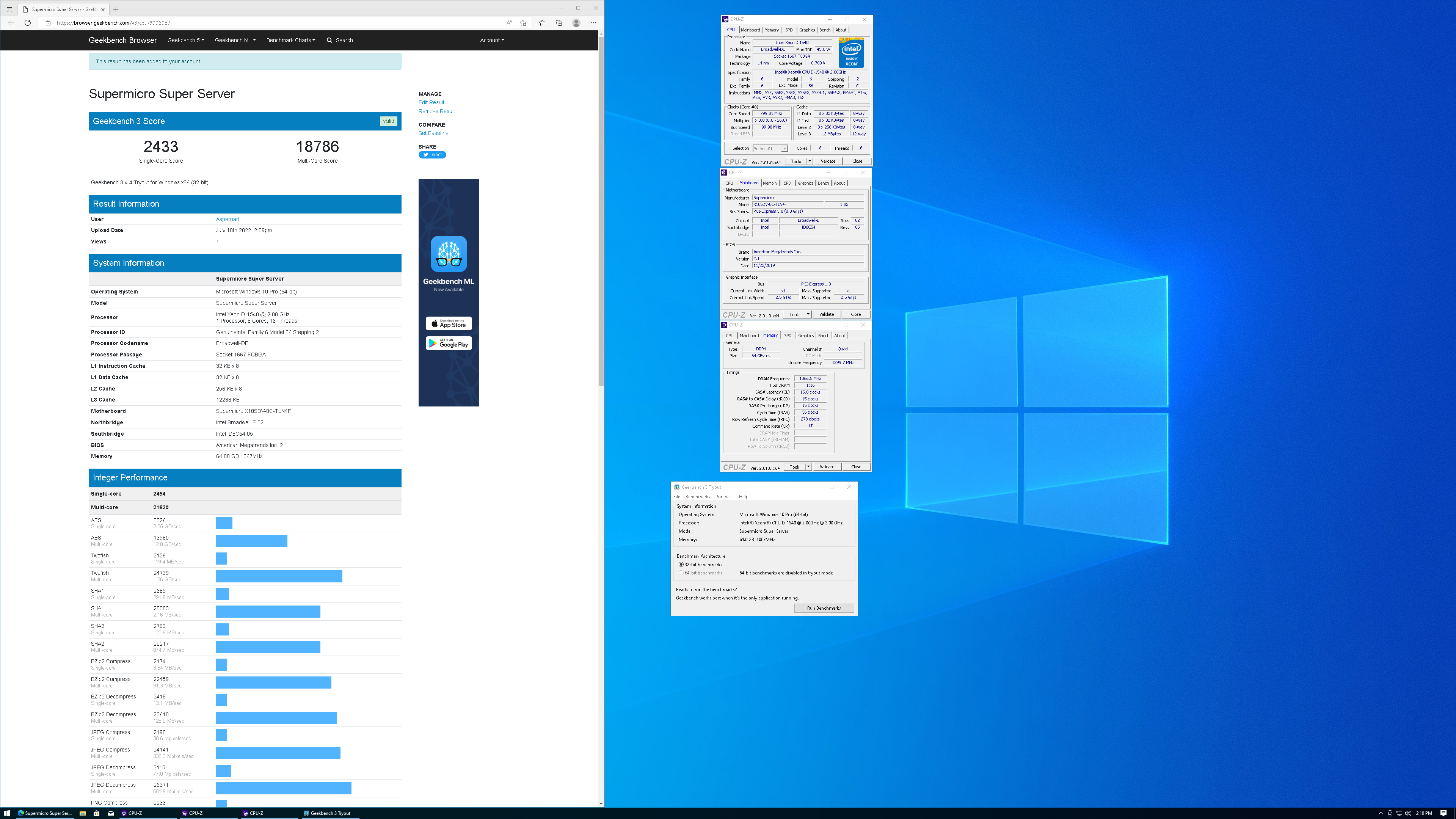Open the Favorites list icon in Edge
The width and height of the screenshot is (1456, 819).
pyautogui.click(x=542, y=23)
